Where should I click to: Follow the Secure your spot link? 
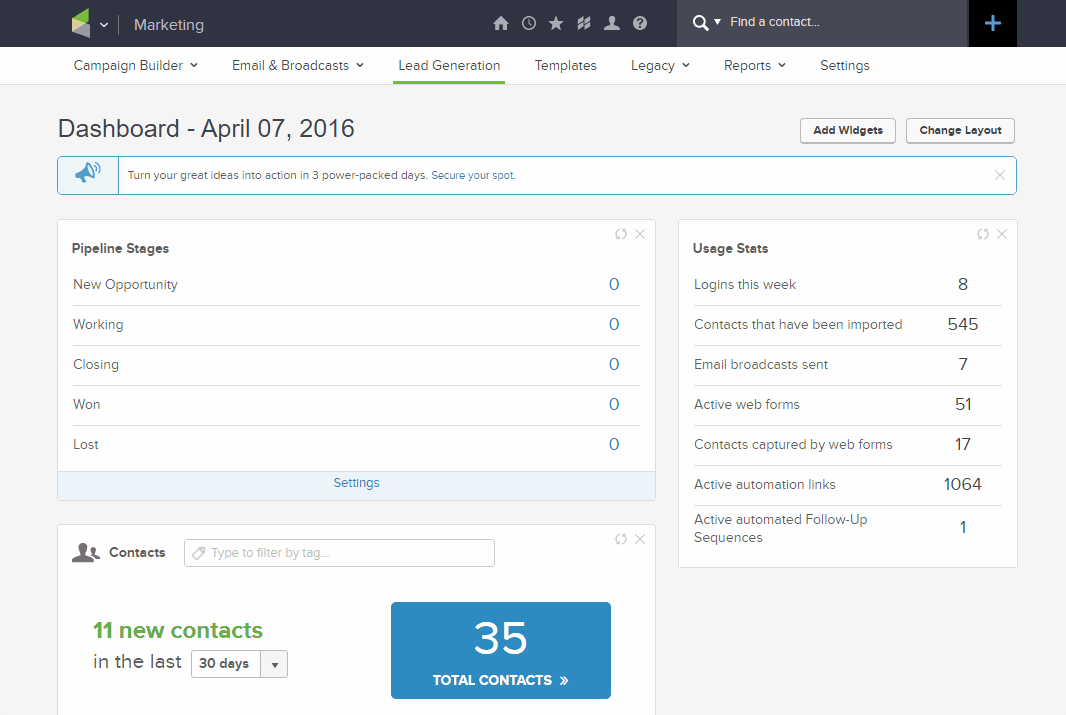[x=473, y=175]
